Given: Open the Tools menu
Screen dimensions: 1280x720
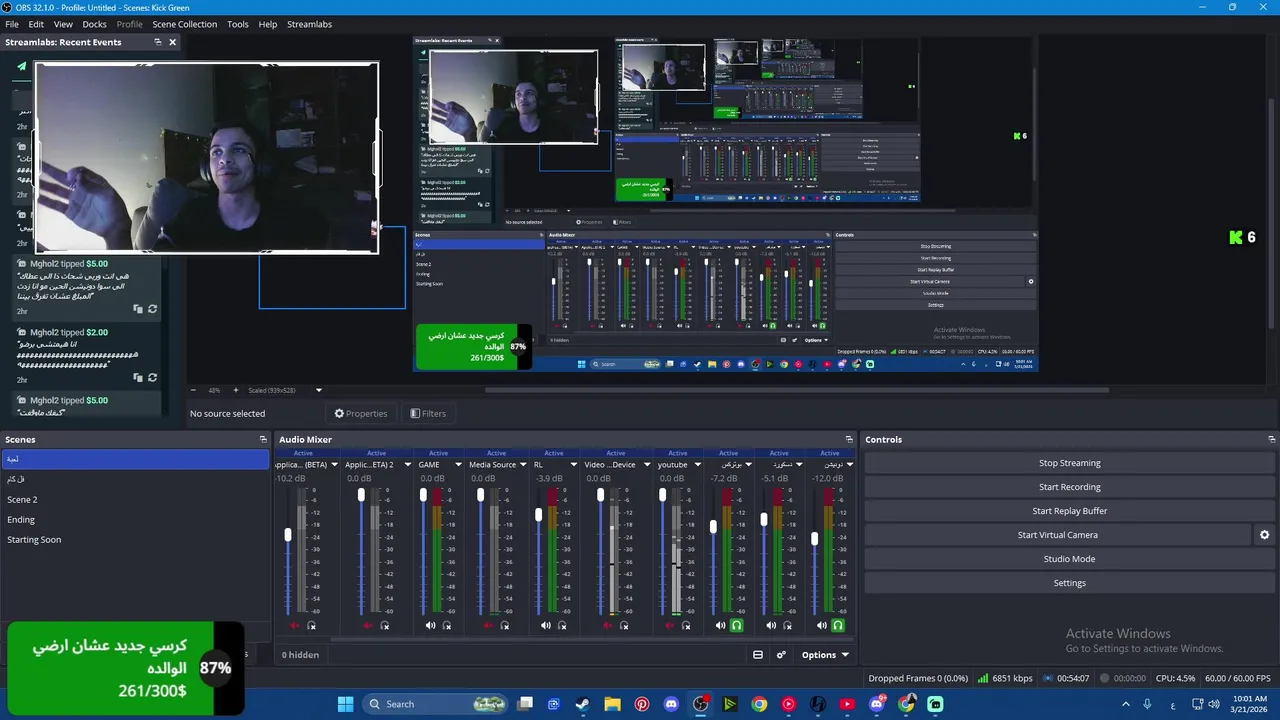Looking at the screenshot, I should click(x=238, y=24).
